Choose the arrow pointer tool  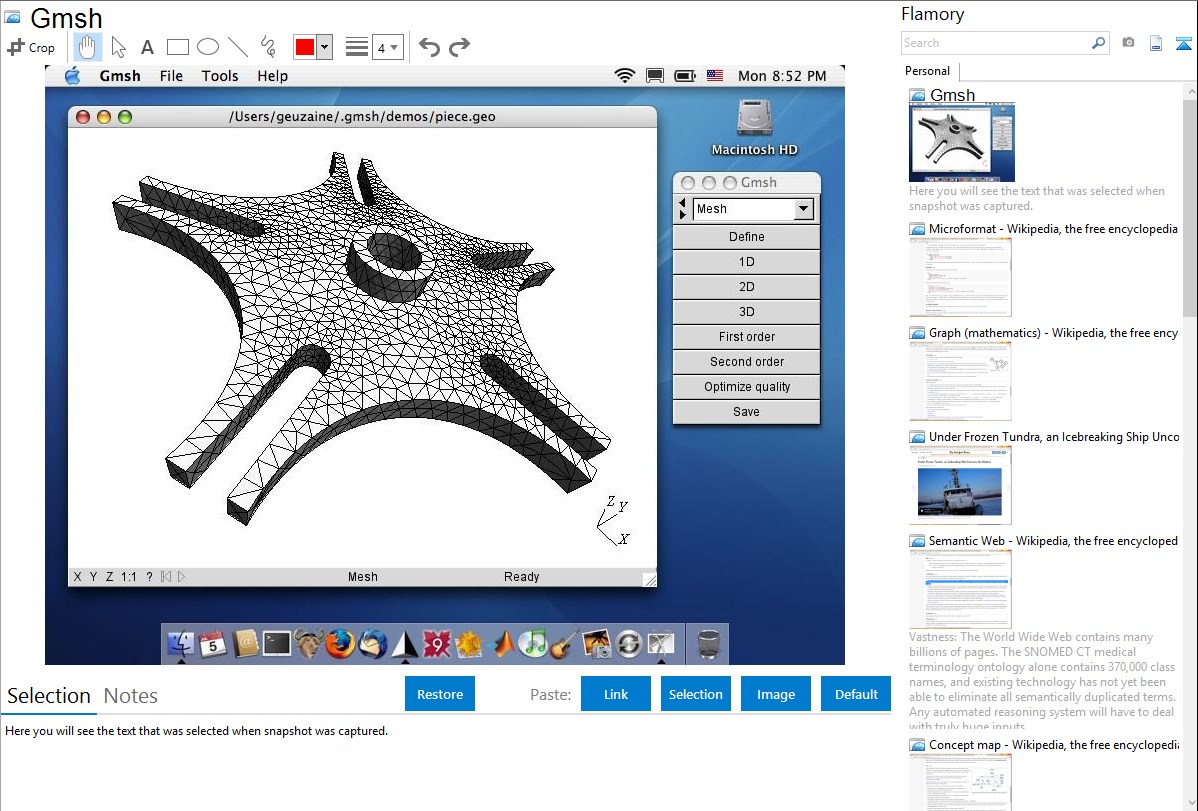(119, 47)
